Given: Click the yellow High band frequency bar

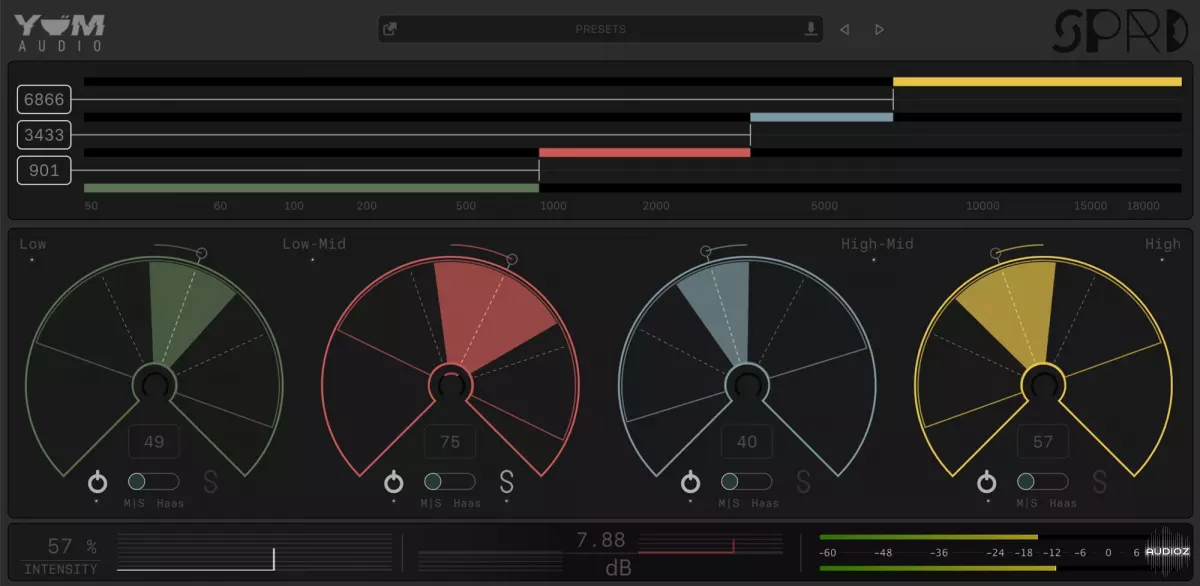Looking at the screenshot, I should (x=1037, y=82).
